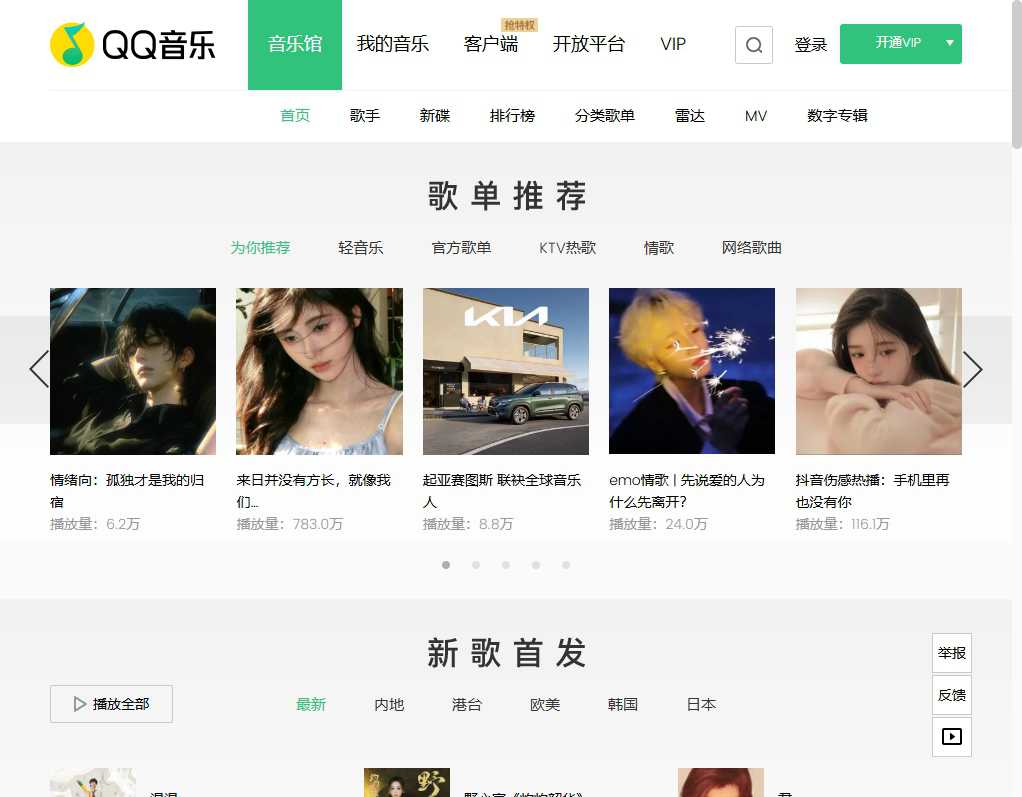The width and height of the screenshot is (1022, 797).
Task: Open the 起亚赛图斯 playlist thumbnail
Action: [505, 371]
